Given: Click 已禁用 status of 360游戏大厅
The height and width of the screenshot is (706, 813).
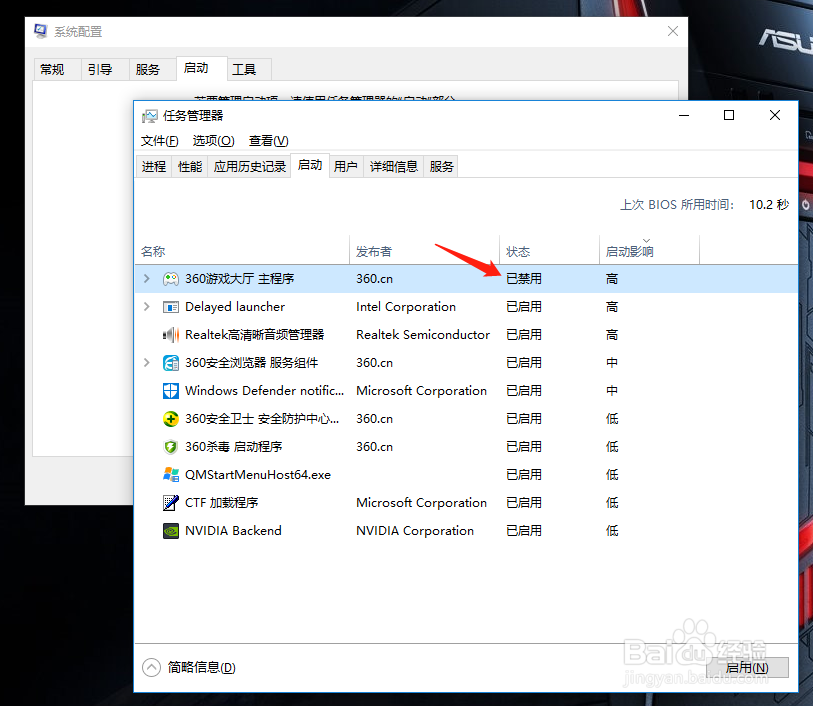Looking at the screenshot, I should [524, 279].
